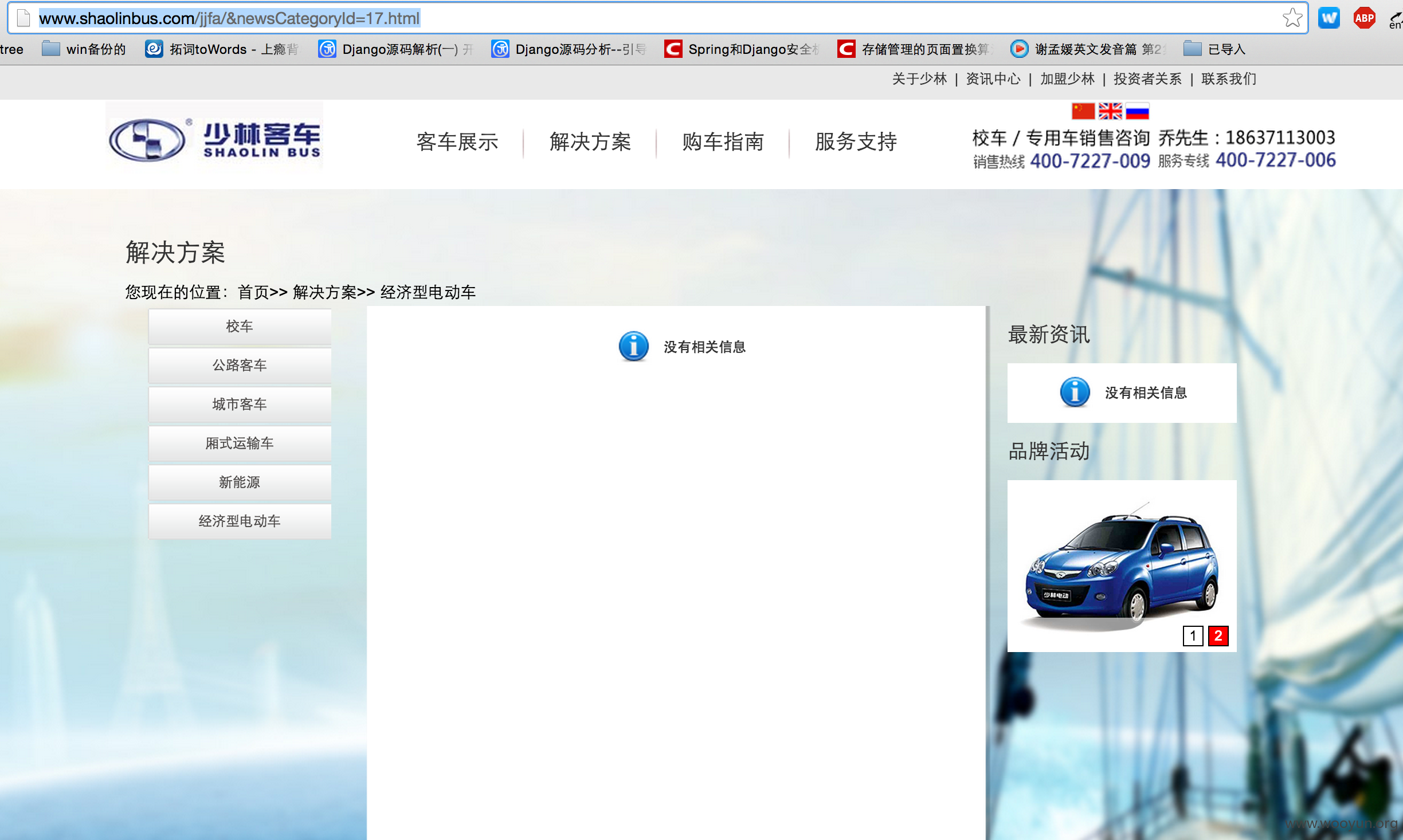Expand the tree bookmark folder on far left
The height and width of the screenshot is (840, 1403).
[12, 49]
